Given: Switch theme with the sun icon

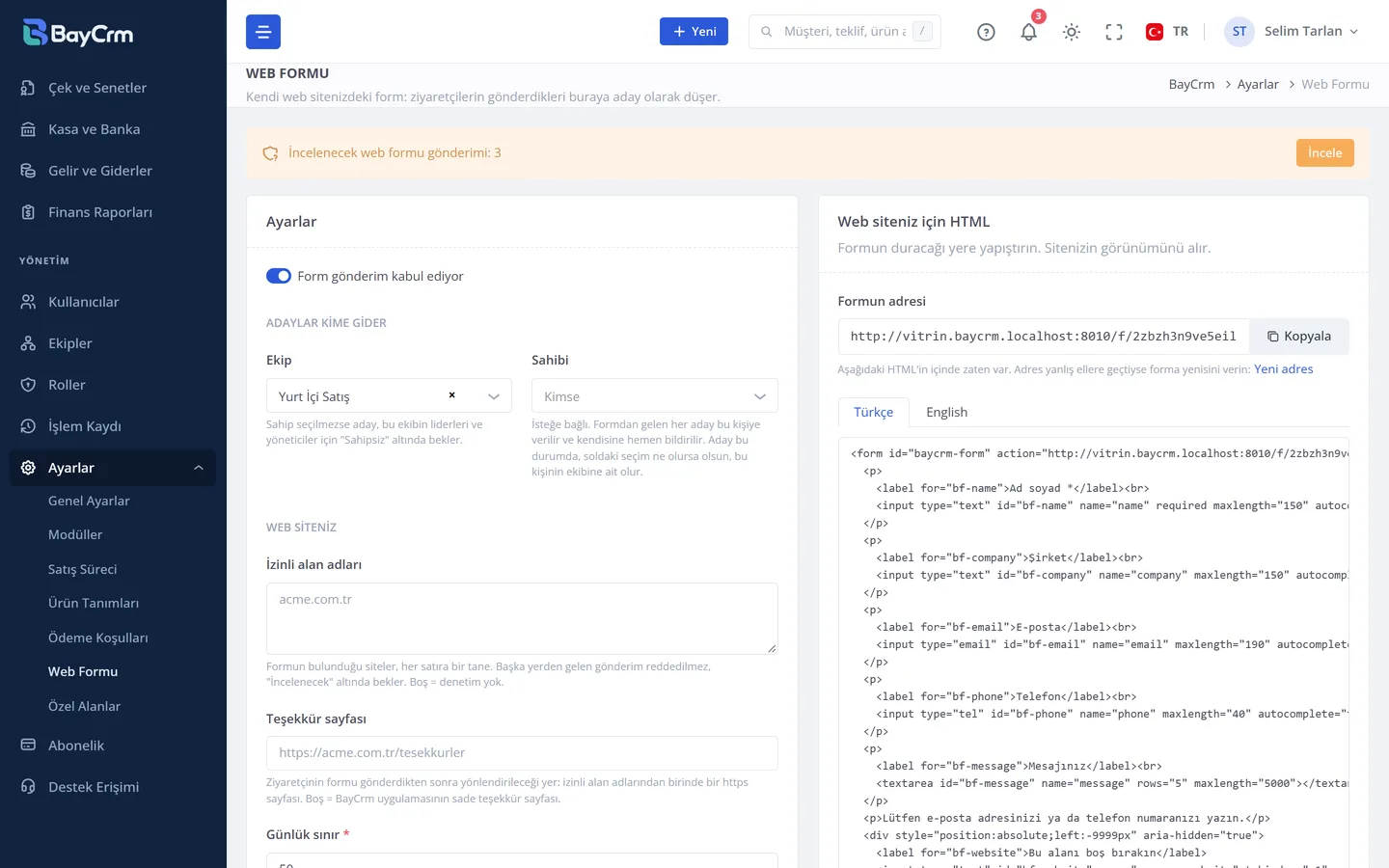Looking at the screenshot, I should pos(1072,32).
